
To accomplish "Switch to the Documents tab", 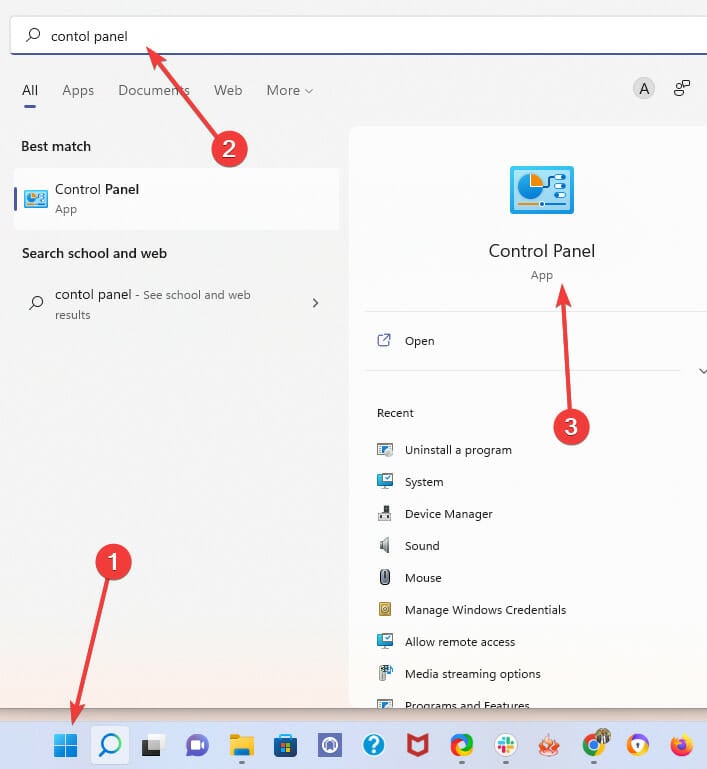I will (x=154, y=90).
